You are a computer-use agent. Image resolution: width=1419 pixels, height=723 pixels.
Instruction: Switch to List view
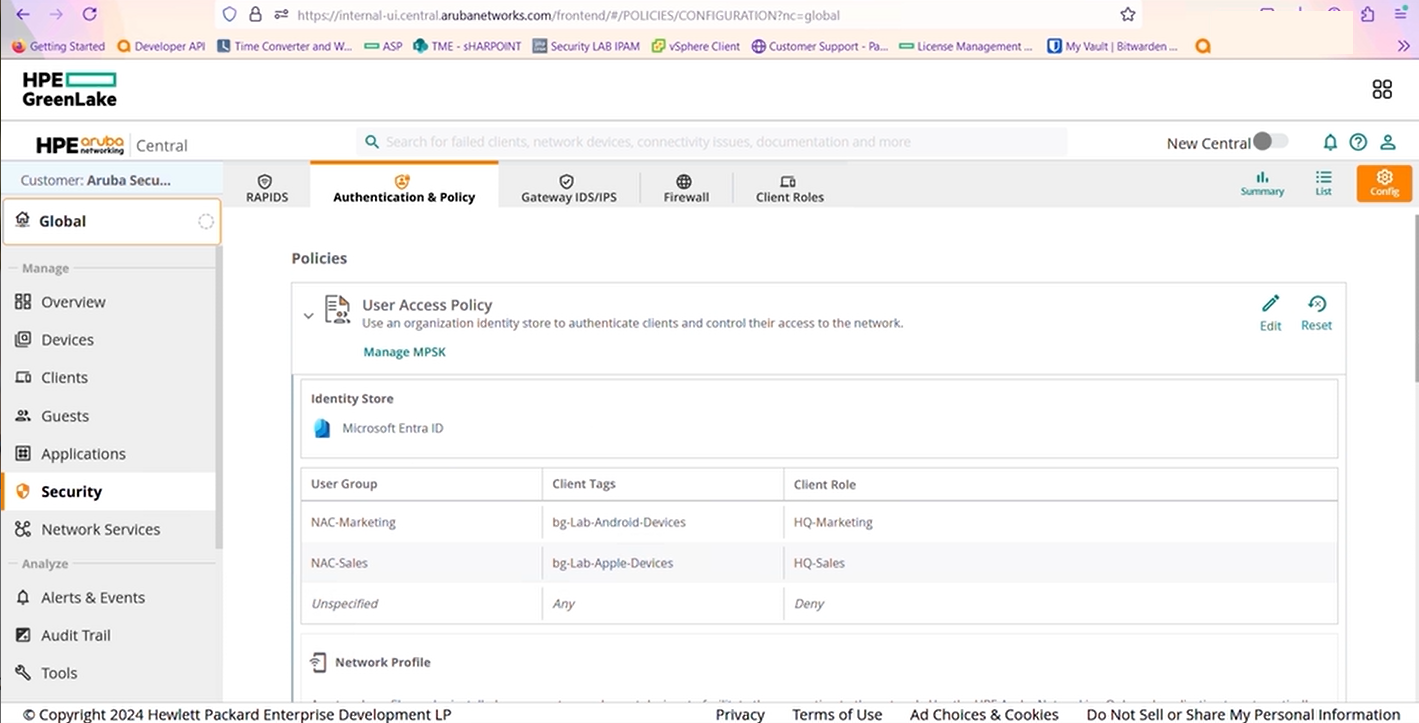click(x=1323, y=183)
